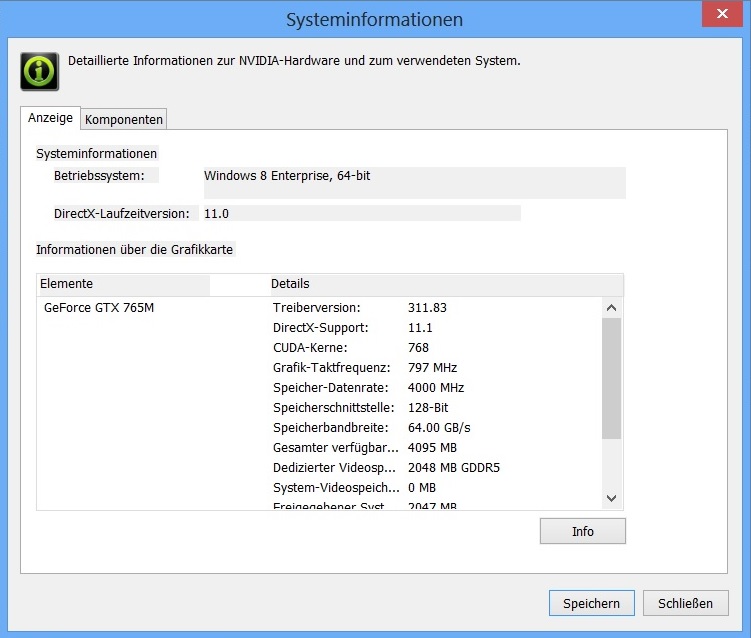Click the green NVIDIA info icon

pyautogui.click(x=38, y=71)
